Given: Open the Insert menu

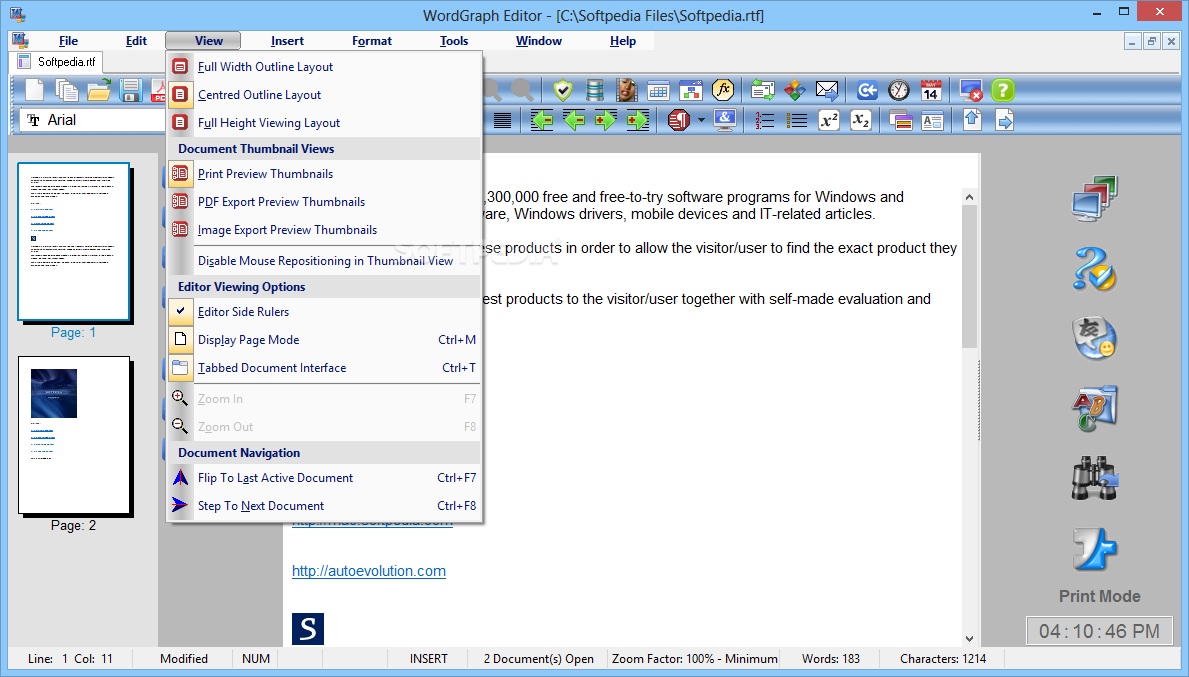Looking at the screenshot, I should 287,41.
